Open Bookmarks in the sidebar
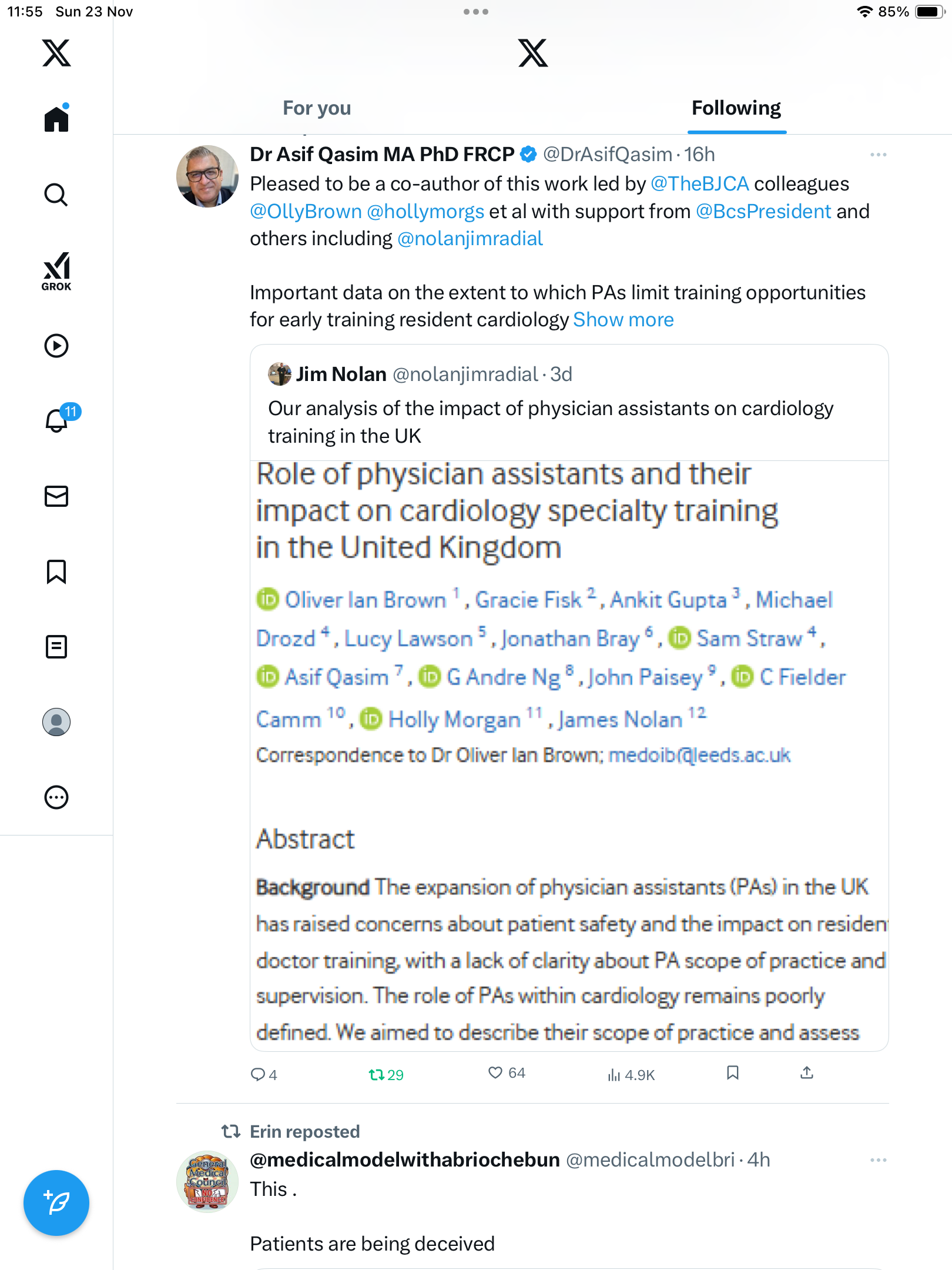Screen dimensions: 952x1270 click(x=56, y=571)
